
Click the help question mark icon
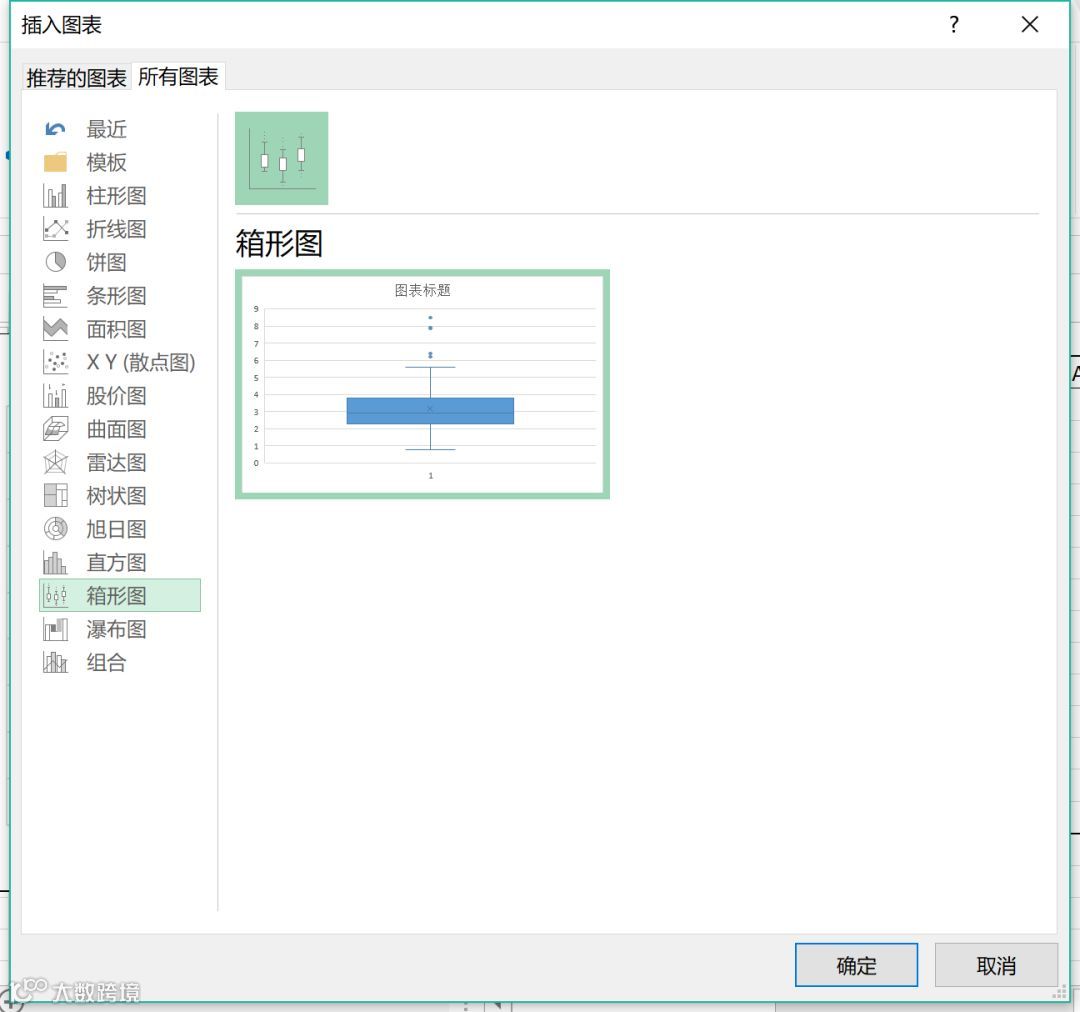click(953, 25)
